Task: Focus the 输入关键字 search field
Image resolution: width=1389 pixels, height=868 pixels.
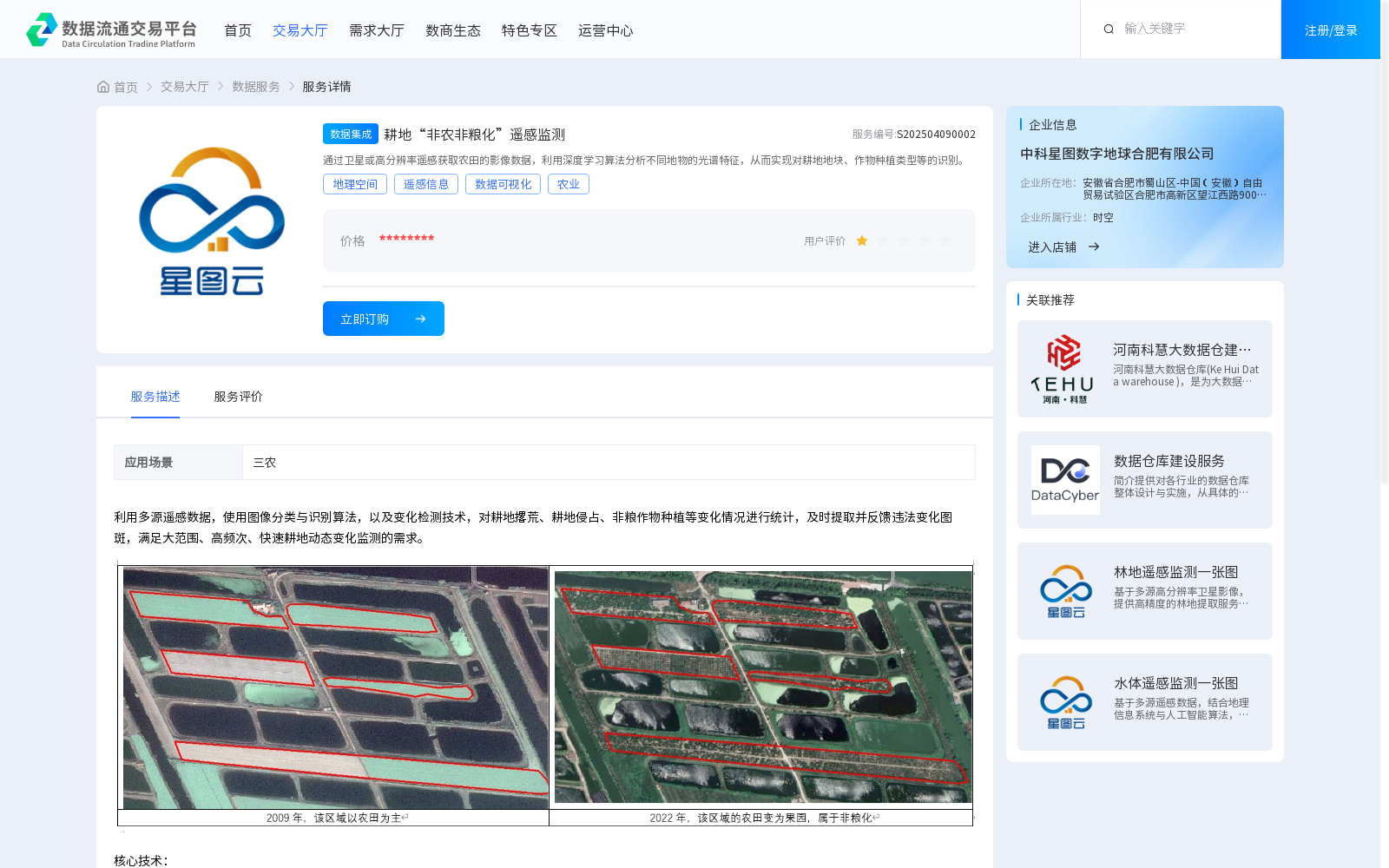Action: (x=1194, y=29)
